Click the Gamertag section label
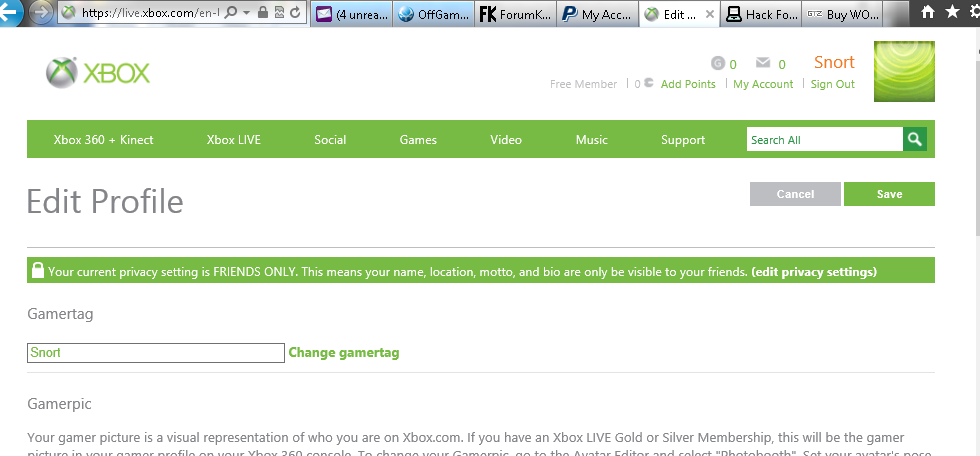Screen dimensions: 980x456 60,314
